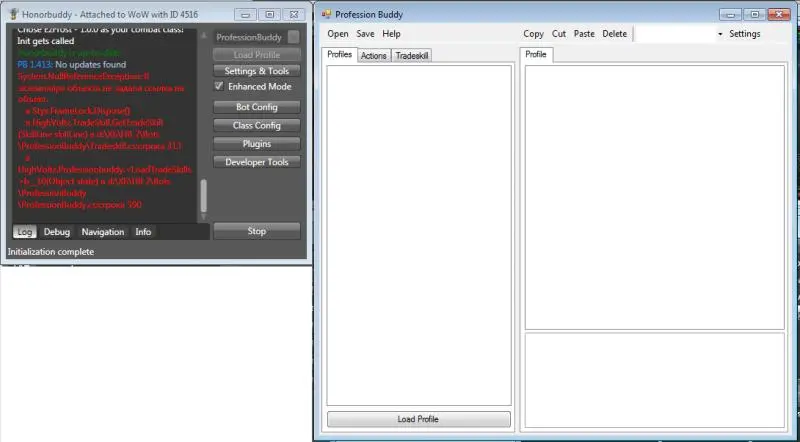The image size is (800, 442).
Task: Click Copy in the toolbar
Action: [533, 34]
